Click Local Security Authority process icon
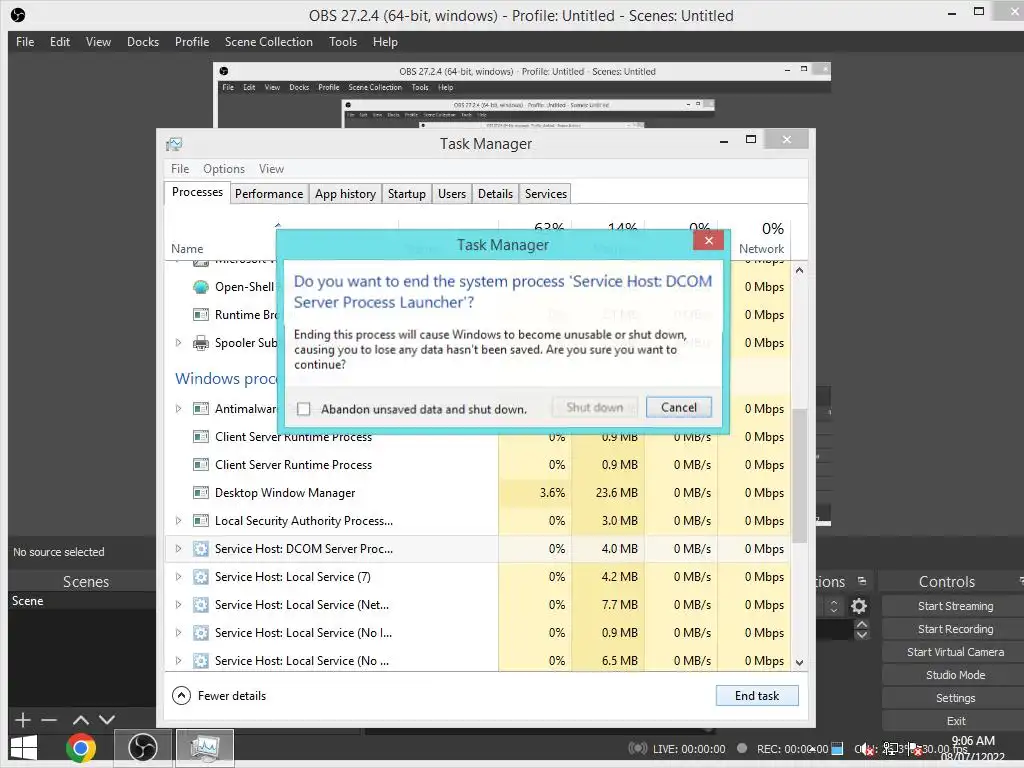1024x768 pixels. (x=201, y=520)
